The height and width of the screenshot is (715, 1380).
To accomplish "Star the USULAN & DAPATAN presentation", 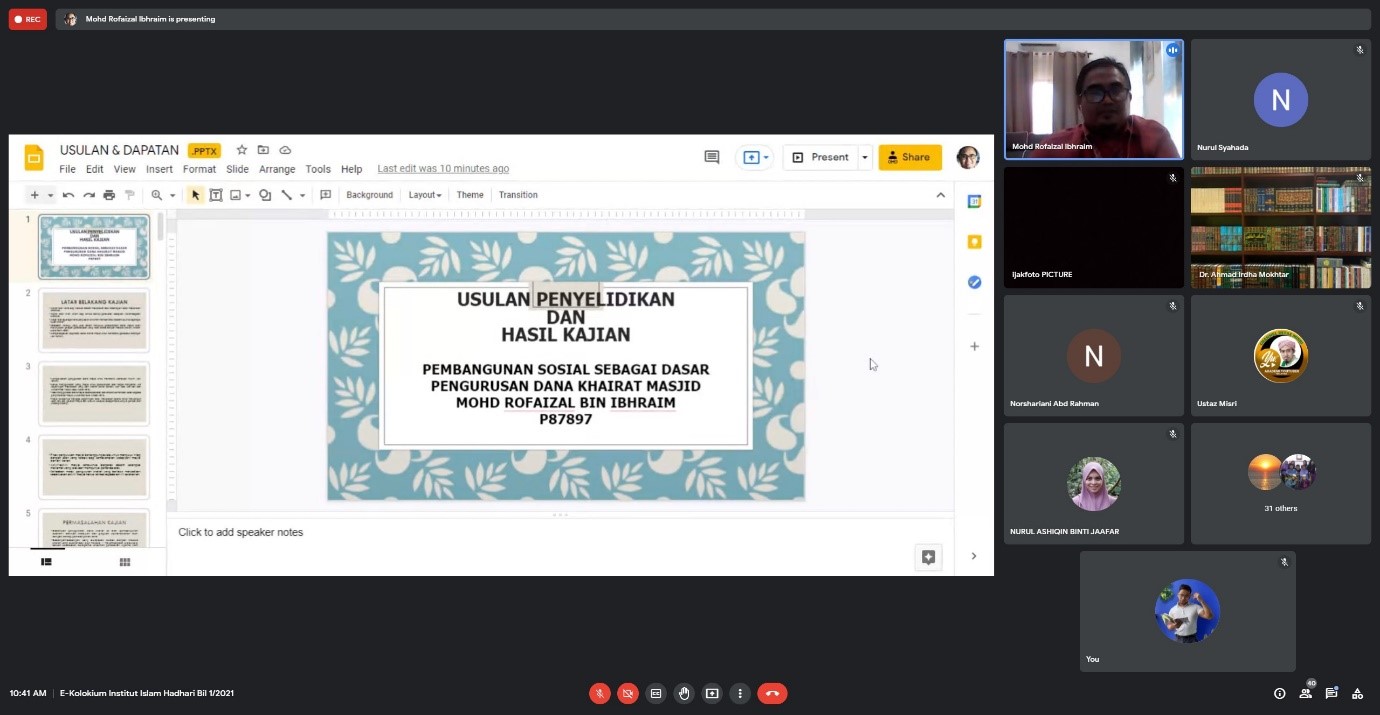I will coord(241,150).
